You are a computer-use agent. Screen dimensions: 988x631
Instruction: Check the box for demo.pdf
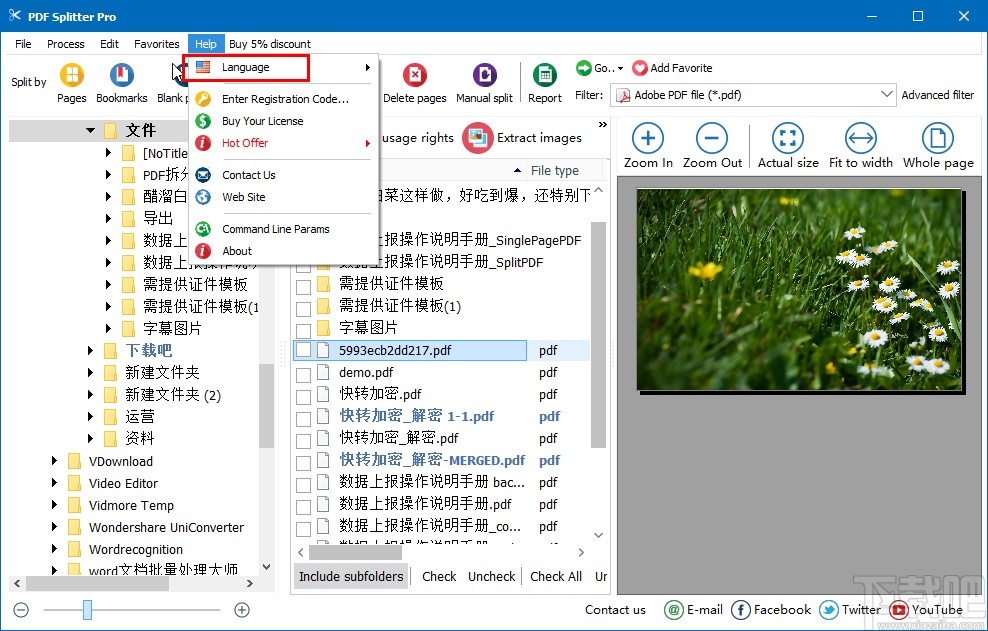[304, 374]
